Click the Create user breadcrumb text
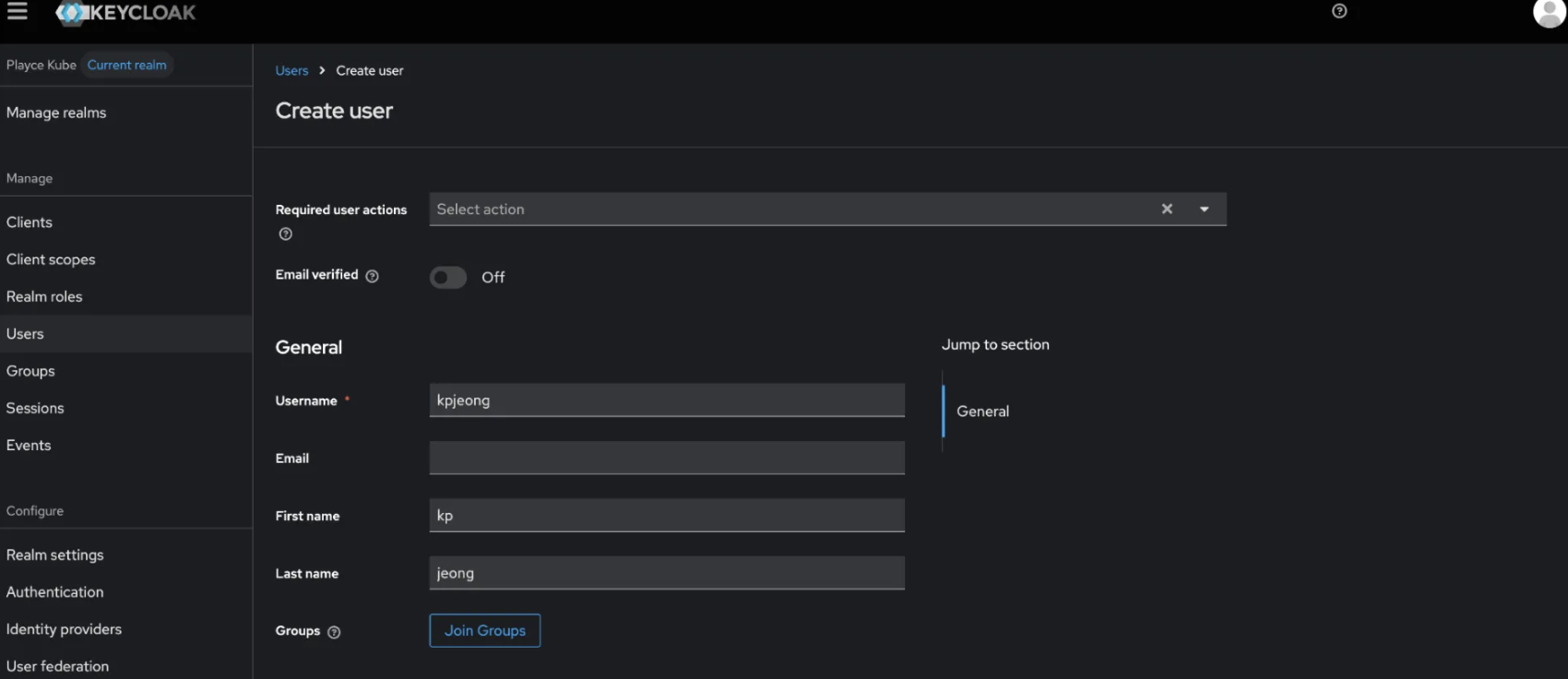Image resolution: width=1568 pixels, height=679 pixels. coord(370,71)
